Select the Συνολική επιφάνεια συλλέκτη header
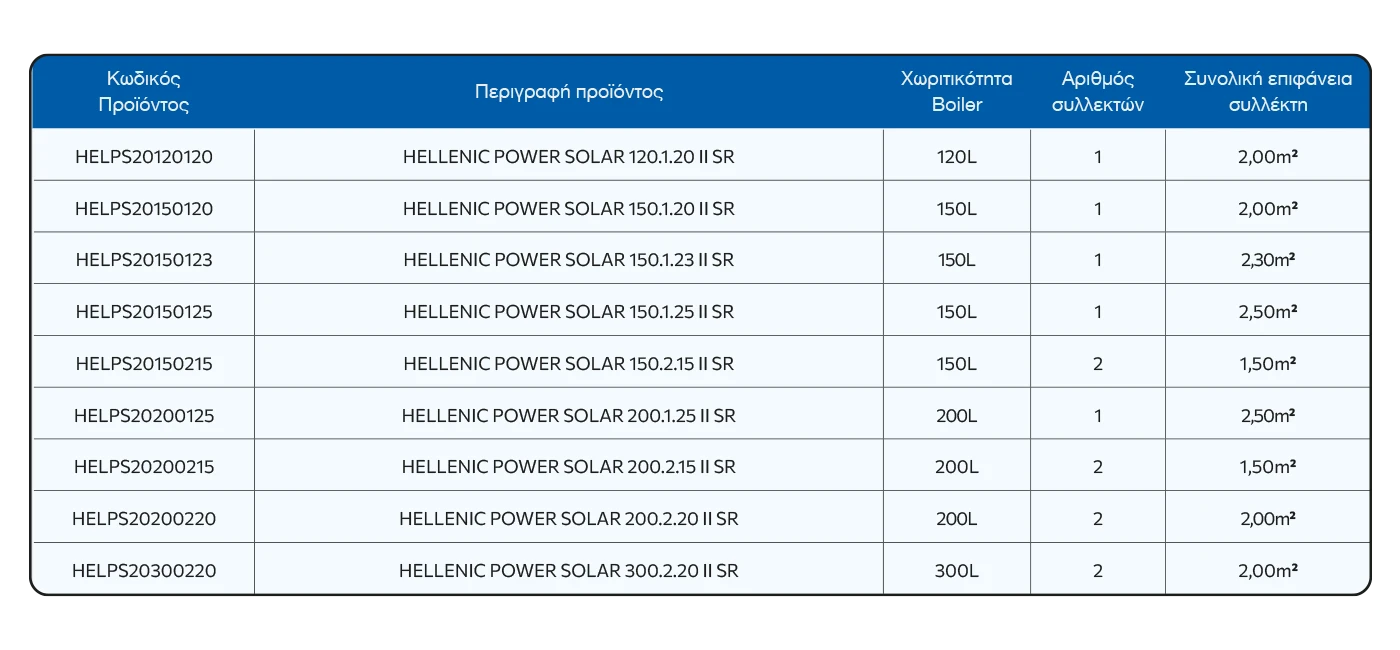Viewport: 1400px width, 650px height. click(x=1267, y=92)
